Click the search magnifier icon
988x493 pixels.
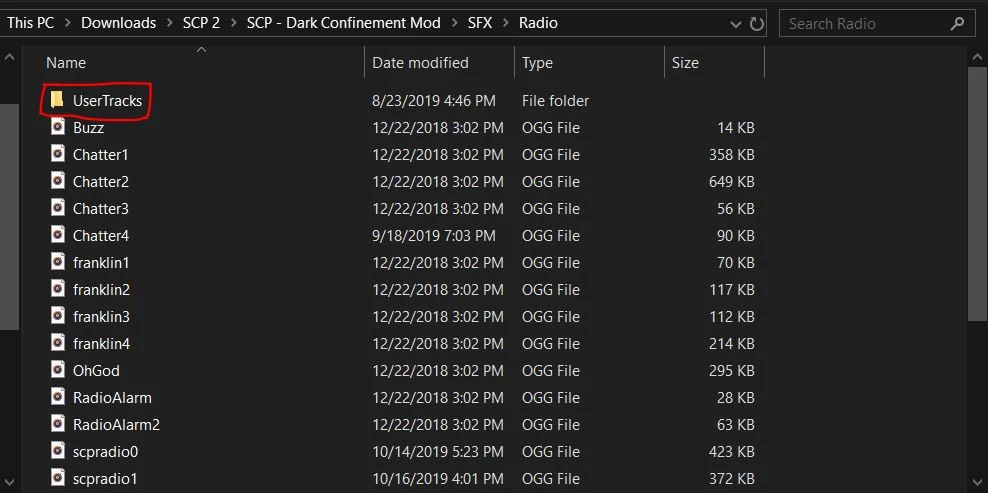pyautogui.click(x=957, y=23)
